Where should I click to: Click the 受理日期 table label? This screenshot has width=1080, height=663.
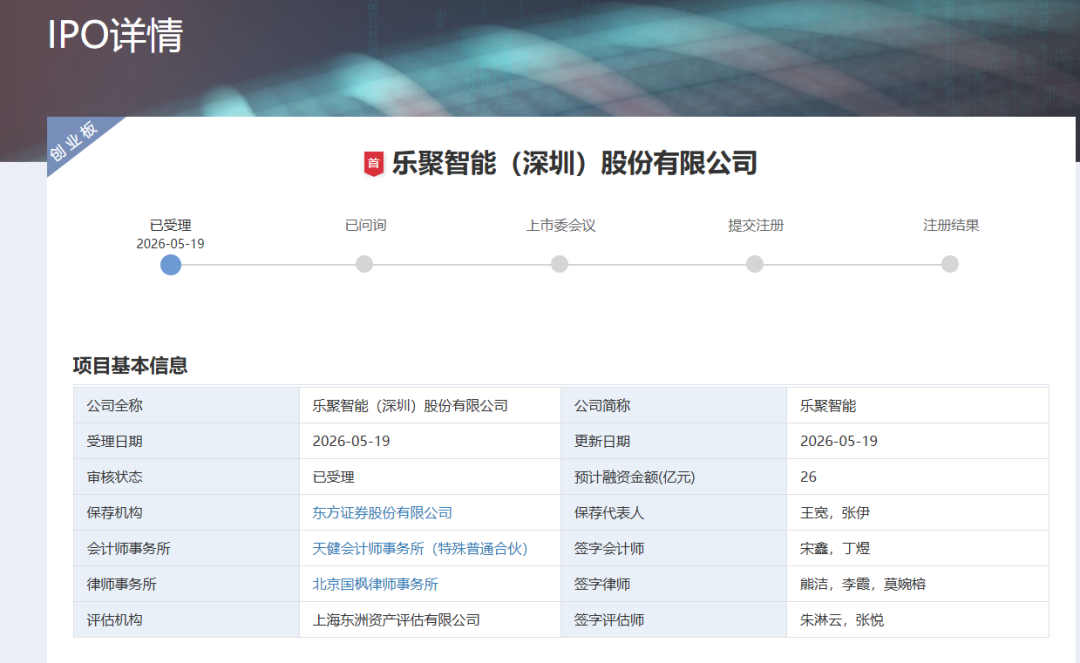click(114, 441)
